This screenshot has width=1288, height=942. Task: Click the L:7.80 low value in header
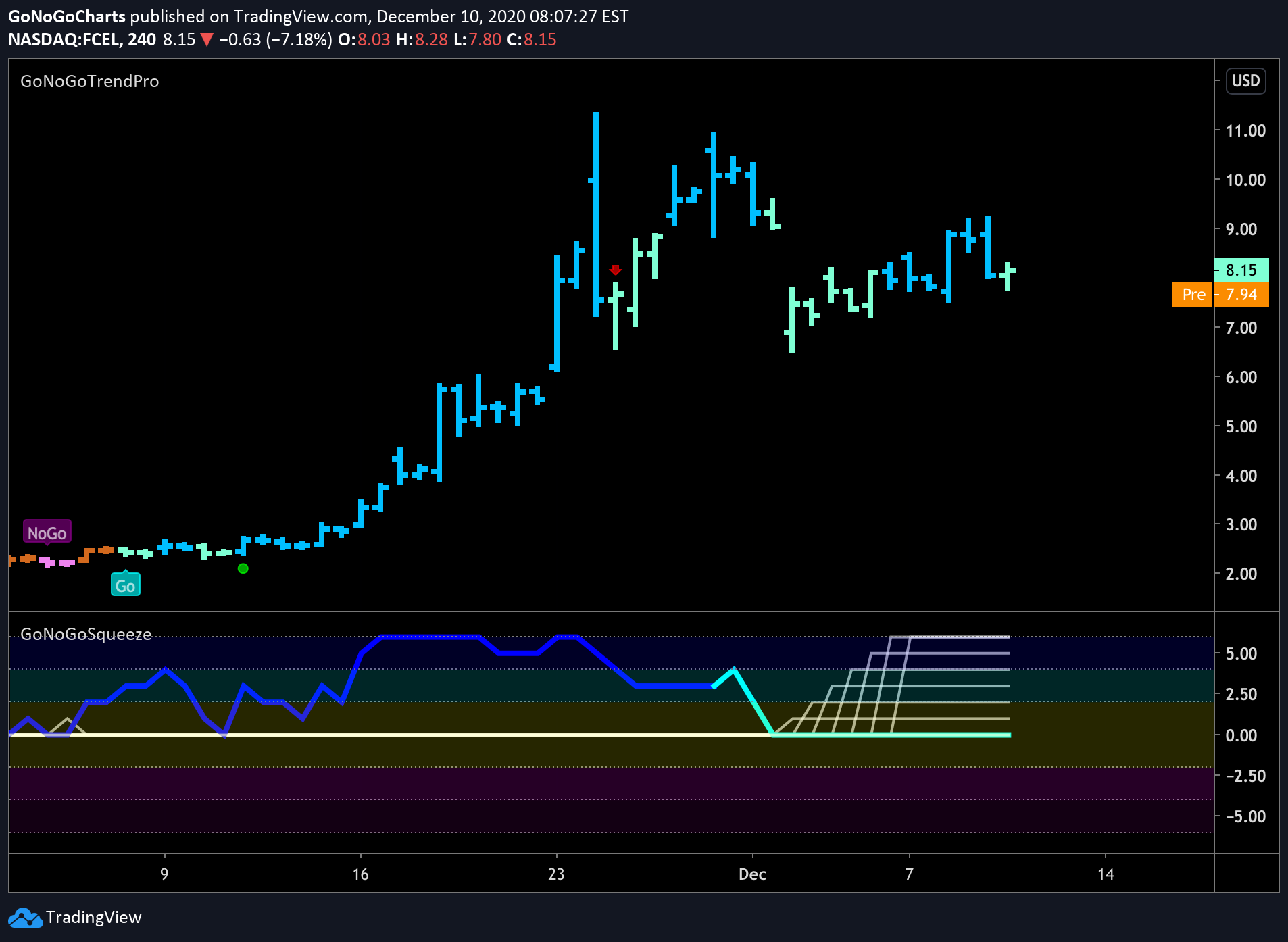point(477,40)
